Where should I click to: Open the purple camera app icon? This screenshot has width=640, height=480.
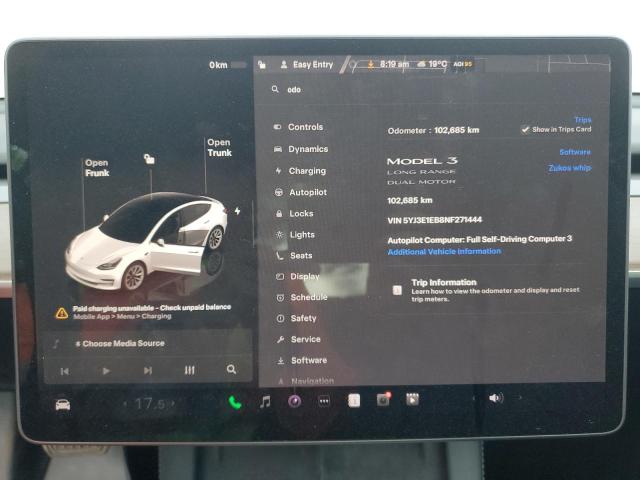coord(295,402)
